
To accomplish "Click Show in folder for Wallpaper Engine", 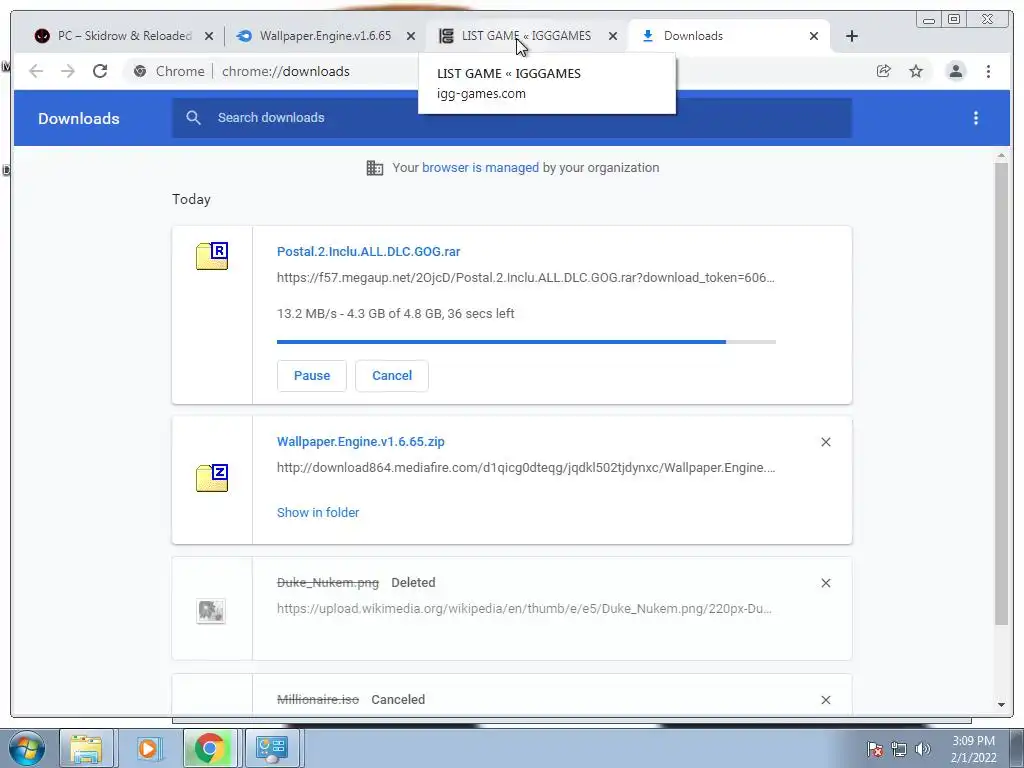I will coord(318,513).
